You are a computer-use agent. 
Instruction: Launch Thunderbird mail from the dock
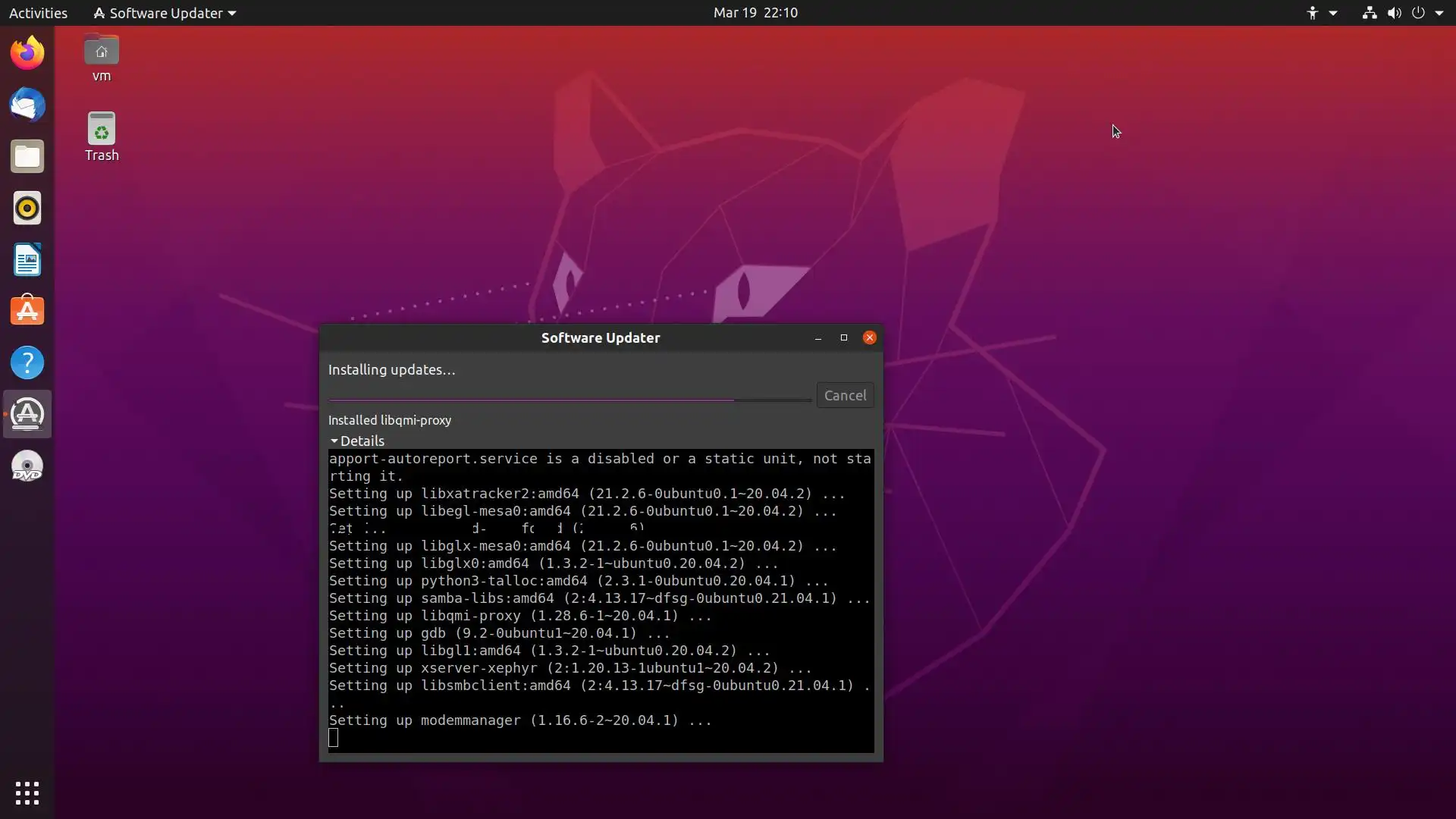(x=27, y=105)
